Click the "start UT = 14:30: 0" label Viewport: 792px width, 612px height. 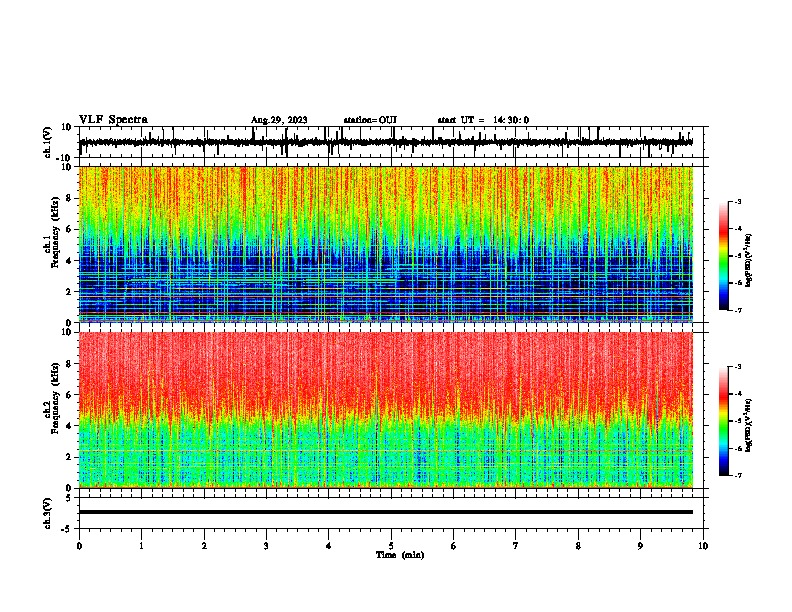pos(483,120)
